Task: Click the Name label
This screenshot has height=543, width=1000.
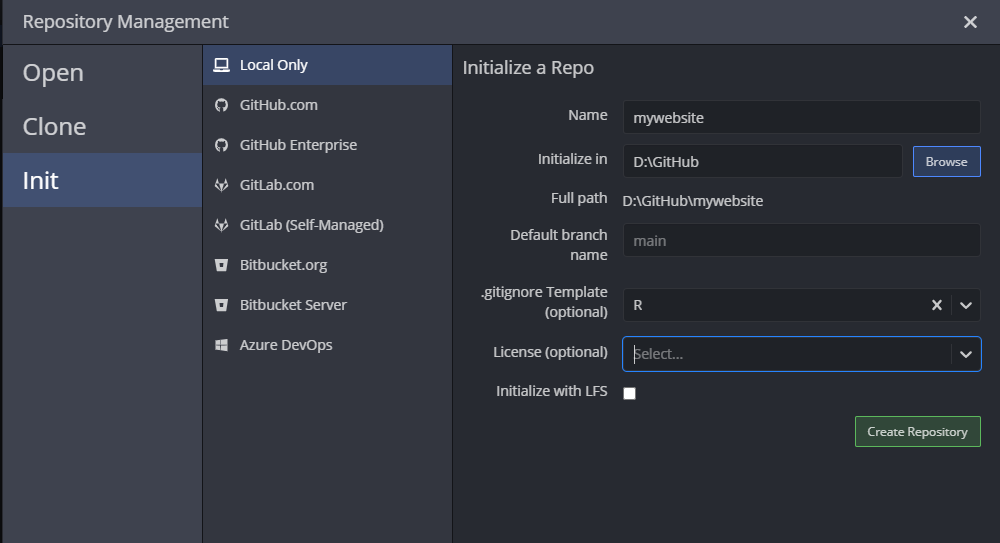Action: [588, 115]
